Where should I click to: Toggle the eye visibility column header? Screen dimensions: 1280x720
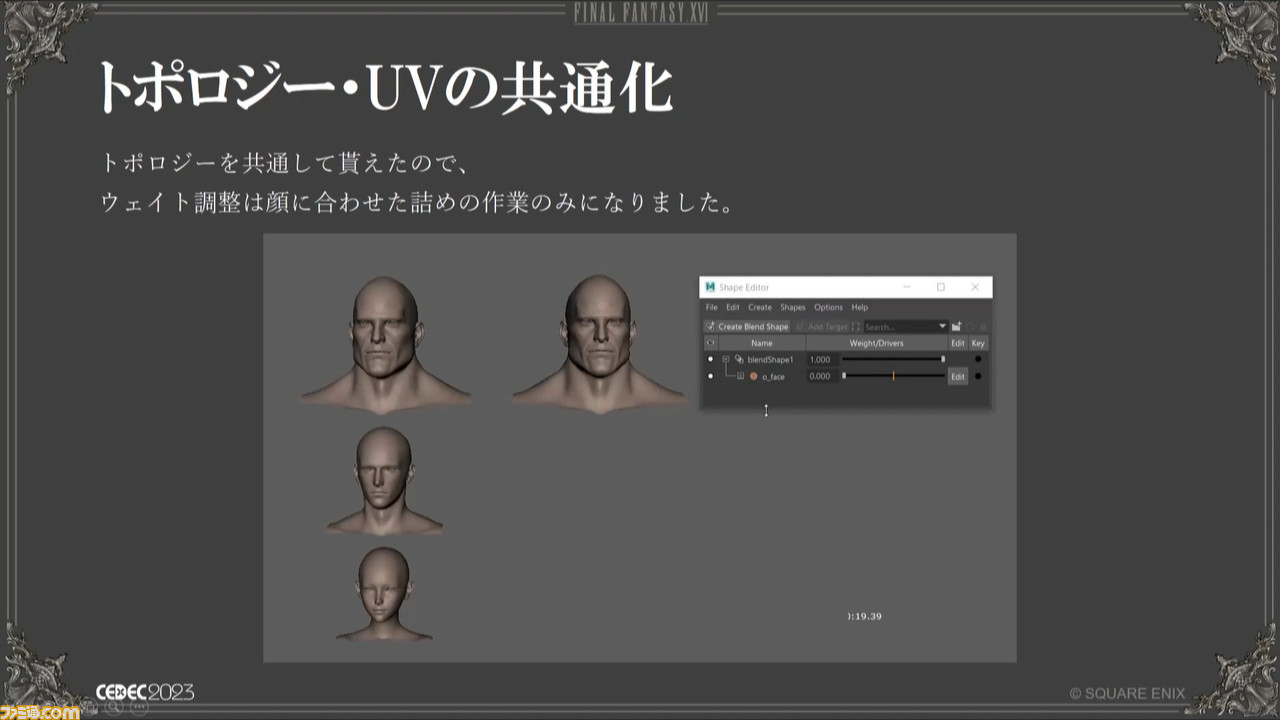[711, 343]
